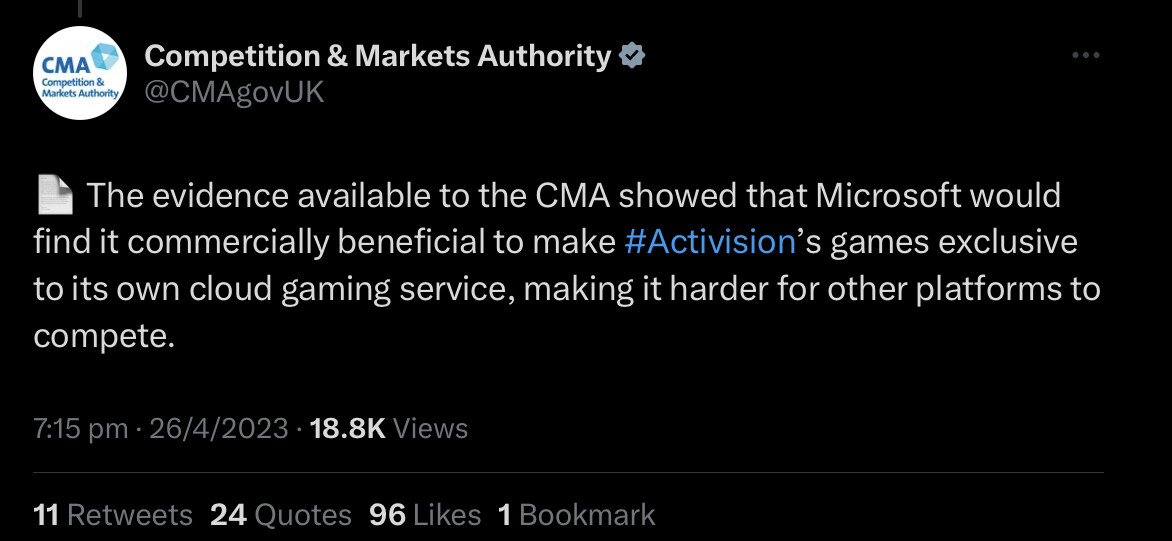Click the 1 Bookmark count
Viewport: 1172px width, 541px height.
coord(576,515)
